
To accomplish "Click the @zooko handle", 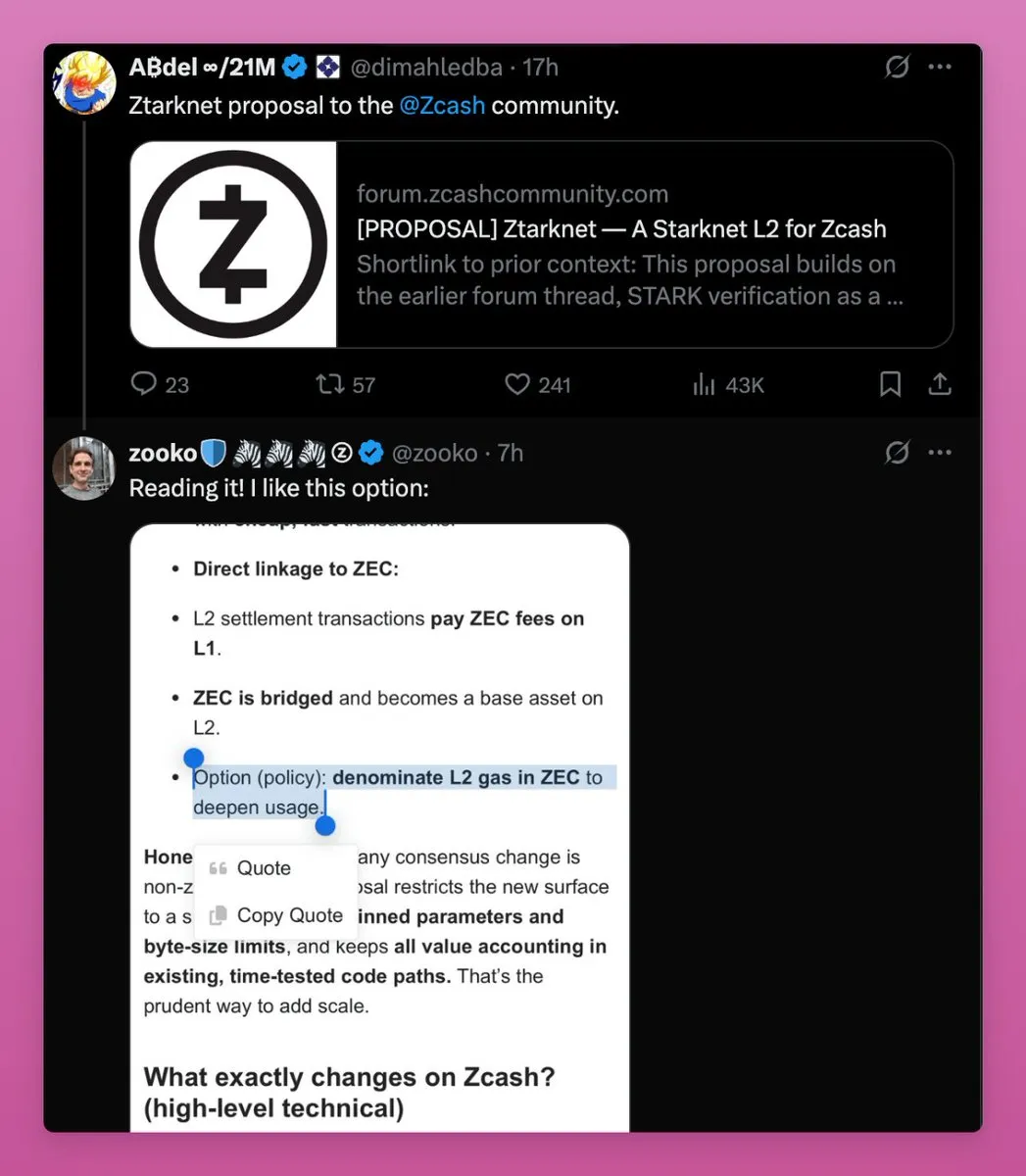I will [x=434, y=453].
